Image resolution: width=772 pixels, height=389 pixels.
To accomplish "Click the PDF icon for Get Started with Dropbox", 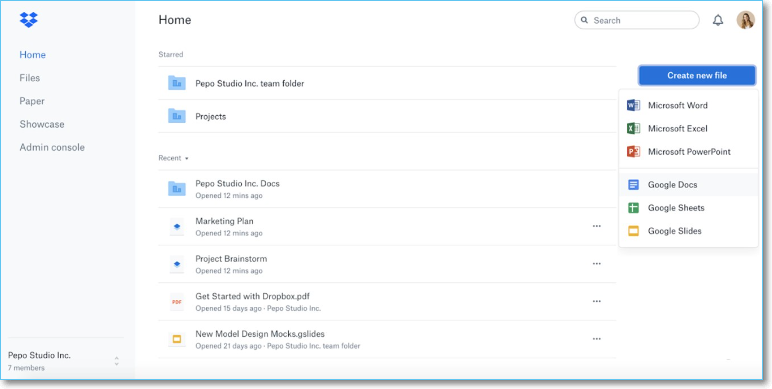I will [177, 301].
